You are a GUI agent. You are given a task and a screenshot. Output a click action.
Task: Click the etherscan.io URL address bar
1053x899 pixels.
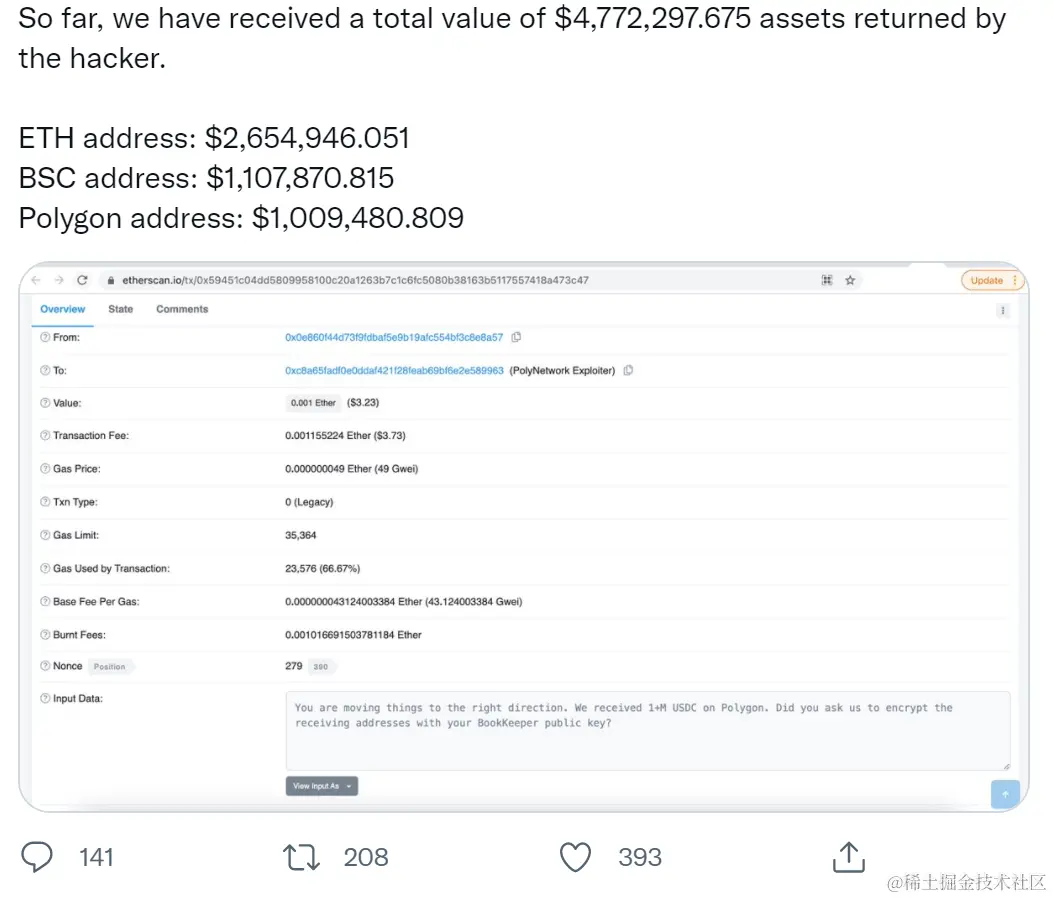click(400, 281)
